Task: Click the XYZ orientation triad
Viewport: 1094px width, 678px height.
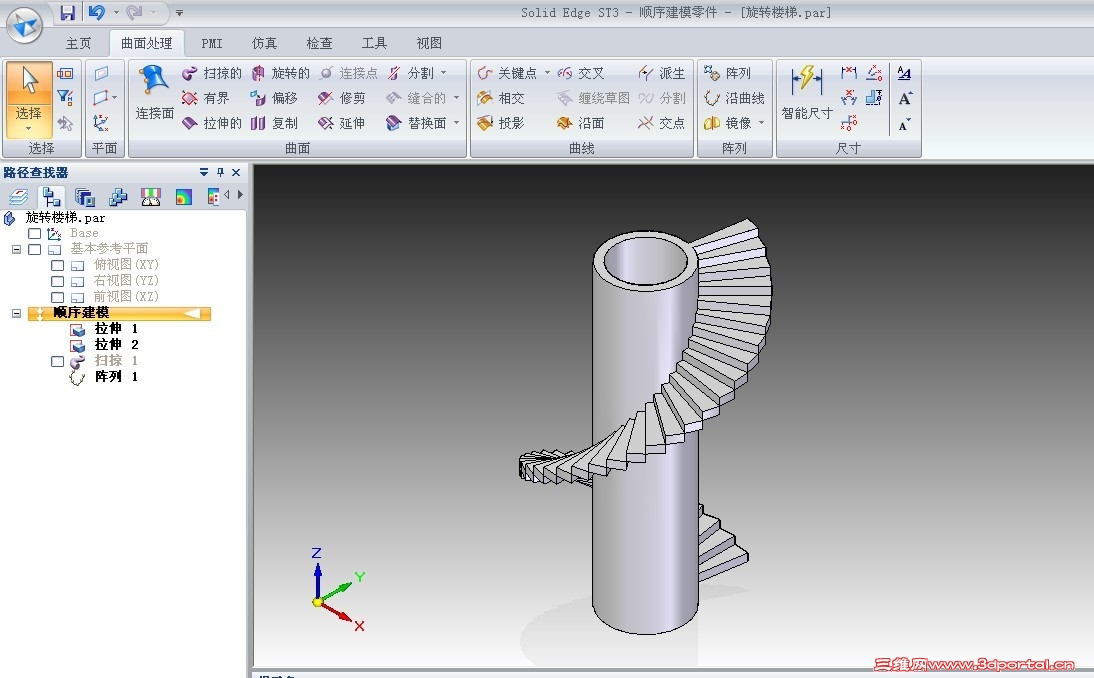Action: click(x=337, y=589)
